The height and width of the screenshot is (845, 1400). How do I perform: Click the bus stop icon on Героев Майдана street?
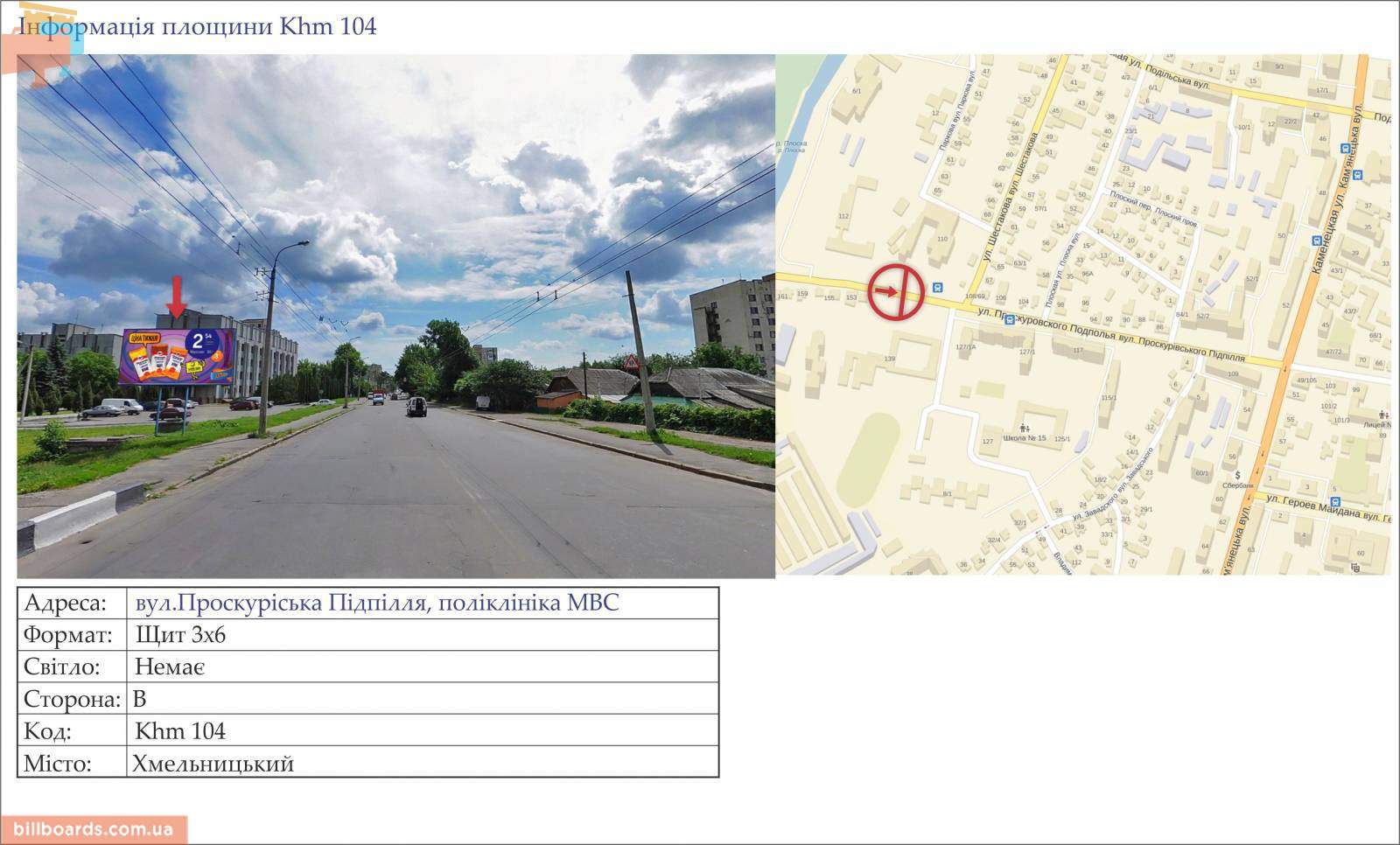coord(1334,501)
